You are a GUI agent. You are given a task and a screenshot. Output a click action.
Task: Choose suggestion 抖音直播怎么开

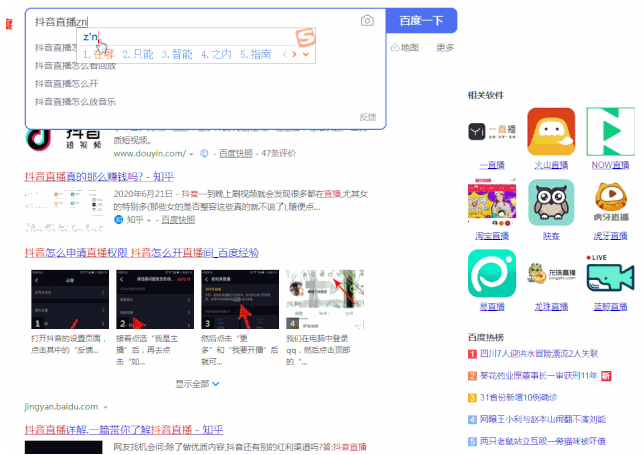coord(67,84)
